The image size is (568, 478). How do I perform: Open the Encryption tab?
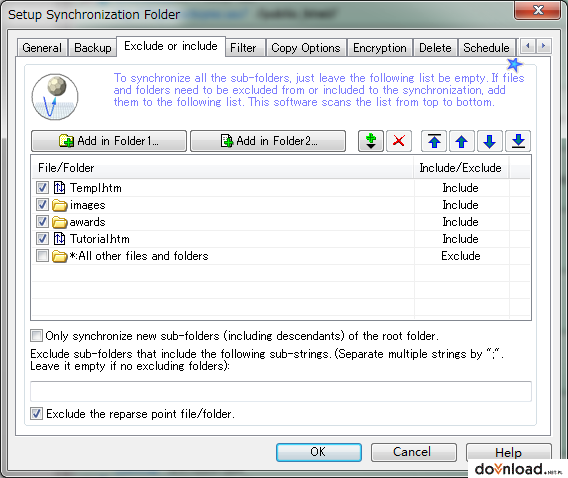tap(380, 48)
